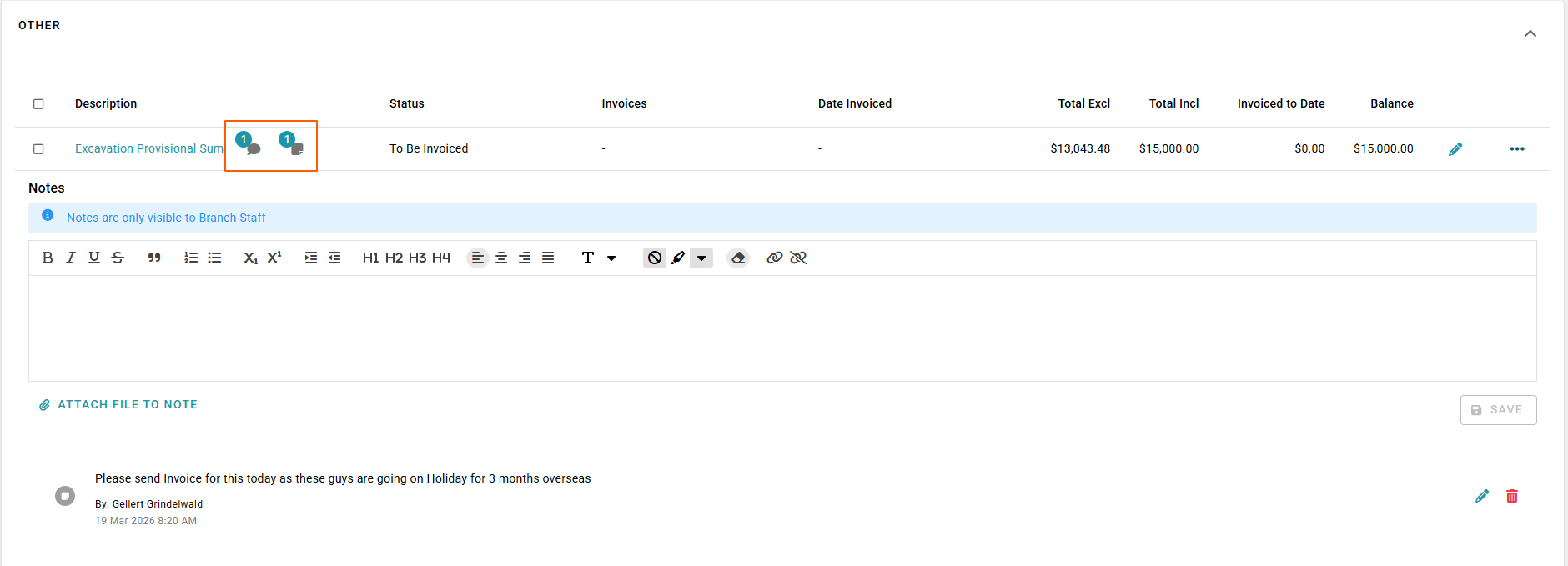Start a bulleted list

point(214,258)
